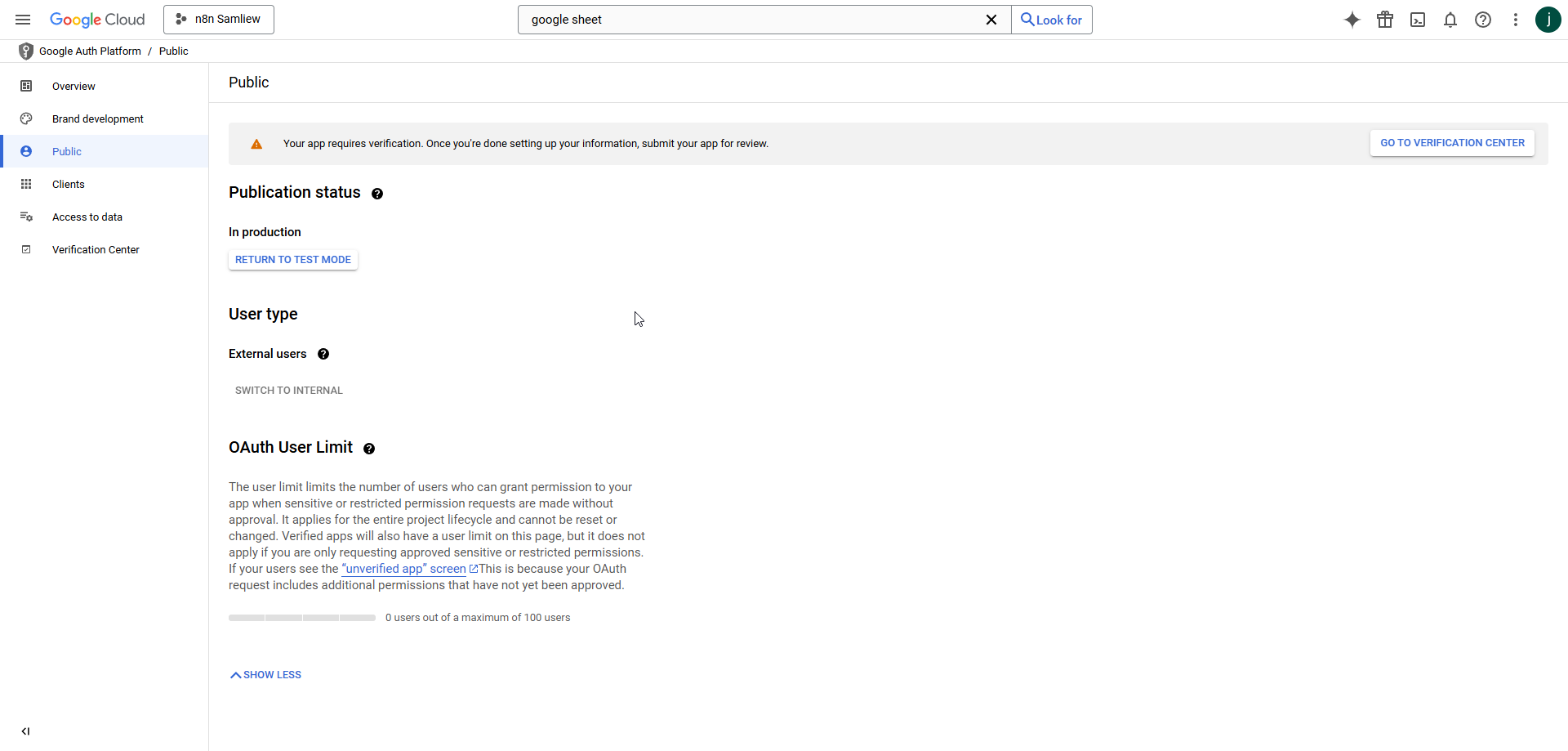Navigate to Google Auth Platform breadcrumb
Screen dimensions: 1568x751
click(x=90, y=51)
